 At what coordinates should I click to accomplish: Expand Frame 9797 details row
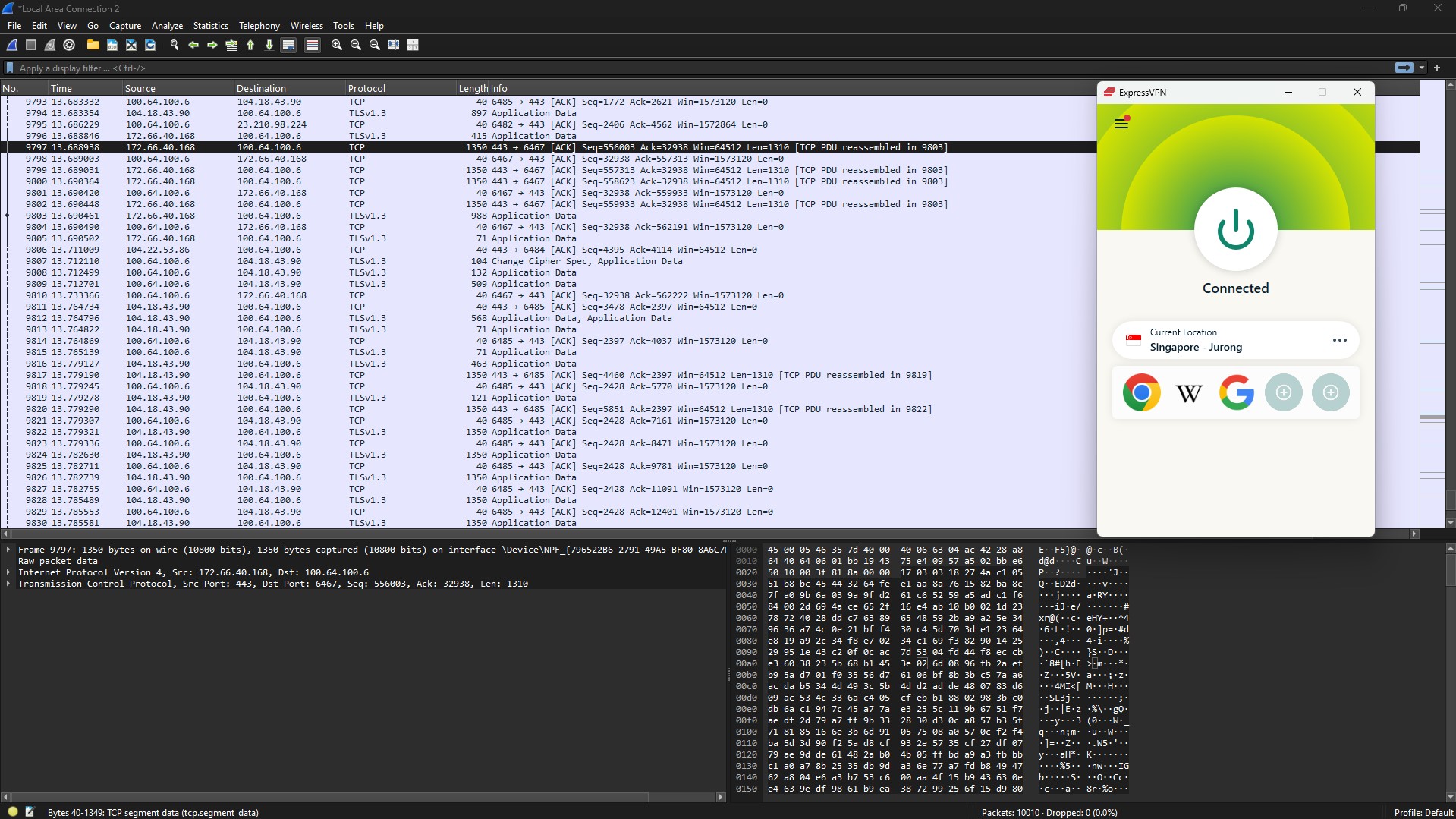(8, 550)
